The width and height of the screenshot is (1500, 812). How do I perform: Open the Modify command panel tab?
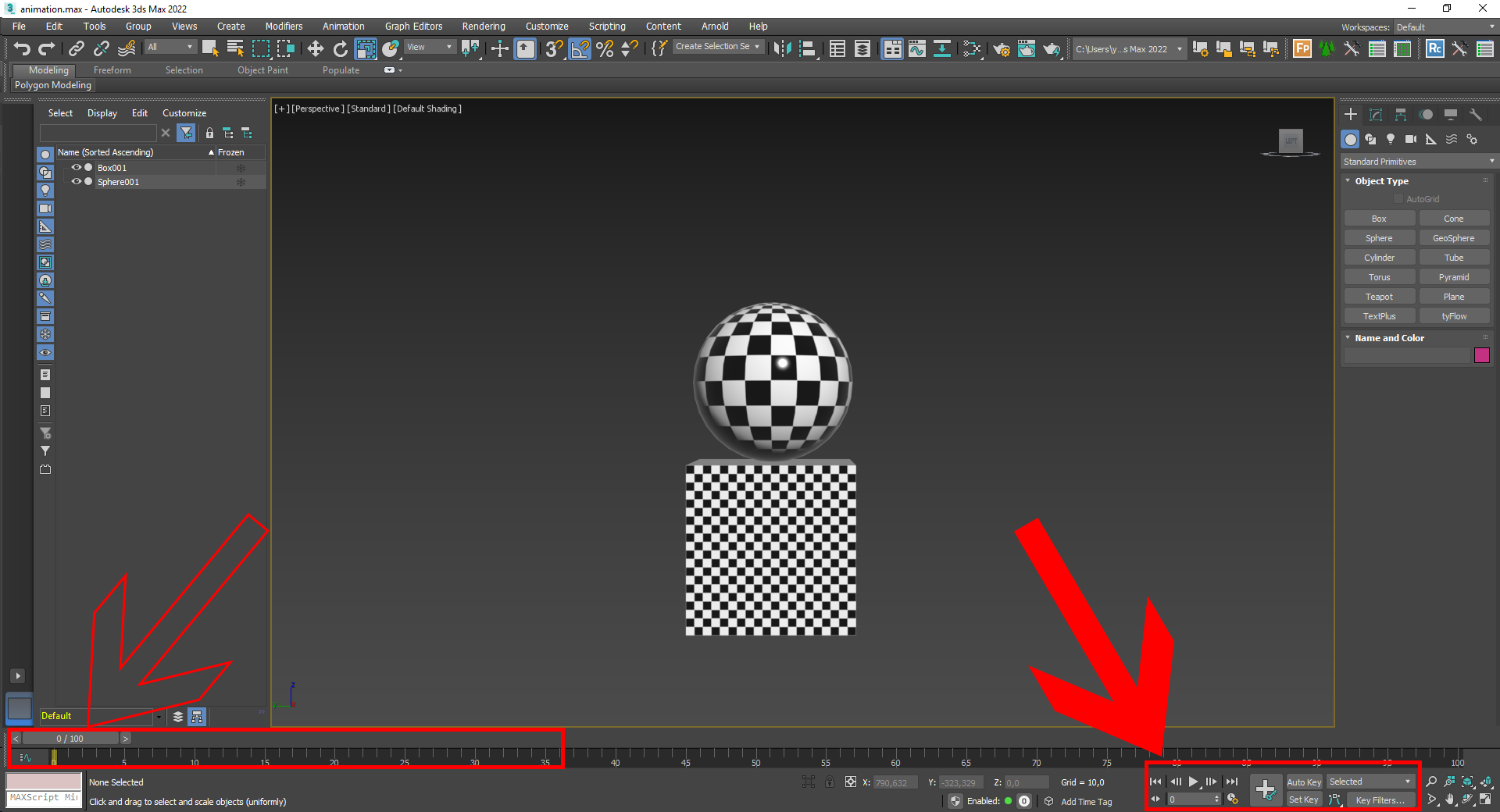[x=1376, y=115]
